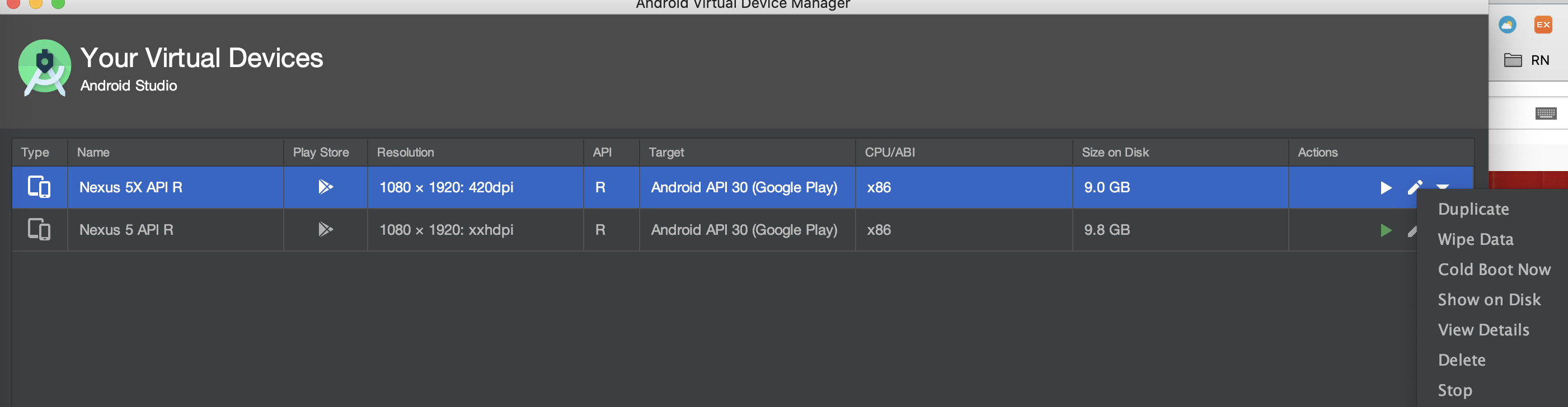
Task: Select the Nexus 5X API R name cell
Action: point(175,187)
